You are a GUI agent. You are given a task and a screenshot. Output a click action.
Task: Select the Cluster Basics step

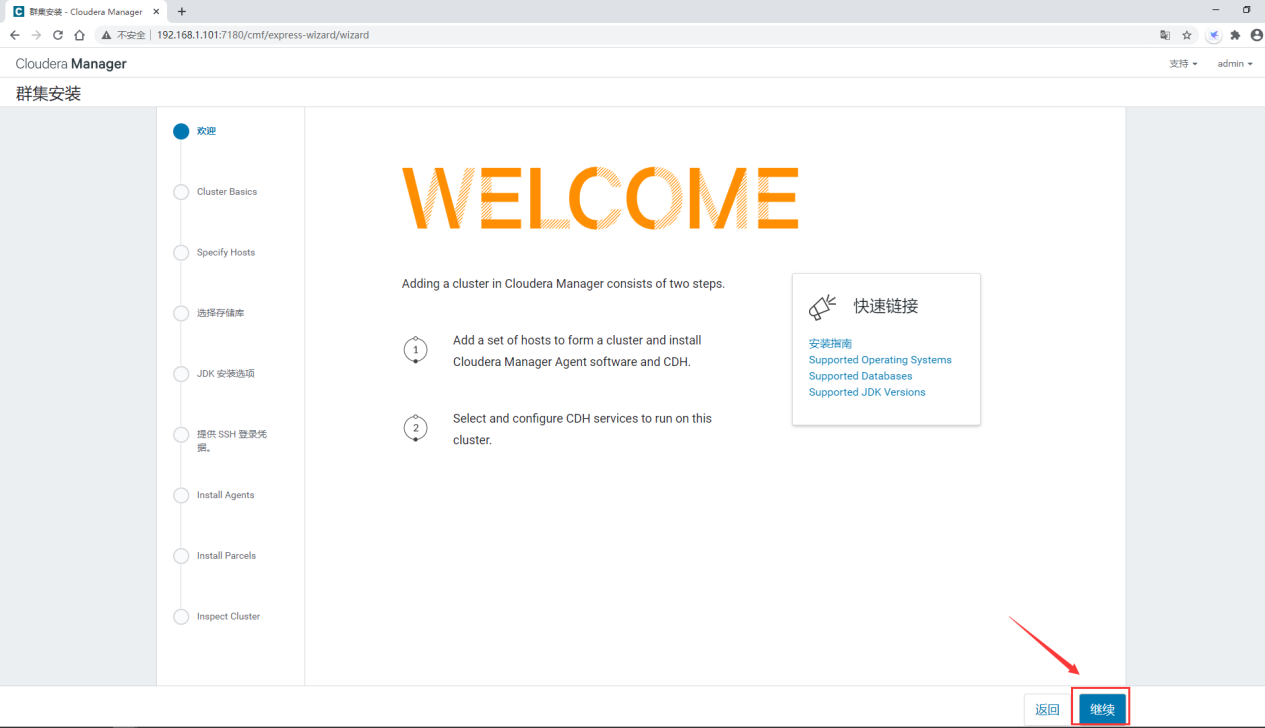(216, 192)
